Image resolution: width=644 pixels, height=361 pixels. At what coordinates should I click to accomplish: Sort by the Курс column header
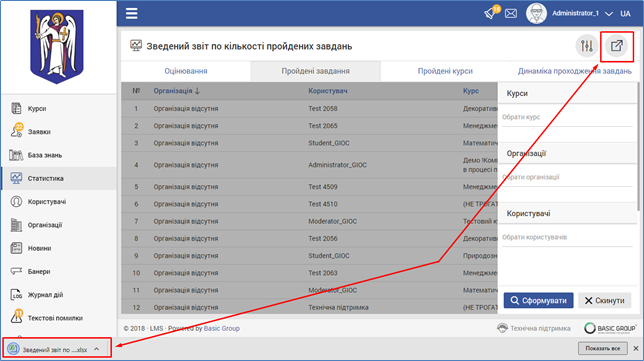[471, 91]
